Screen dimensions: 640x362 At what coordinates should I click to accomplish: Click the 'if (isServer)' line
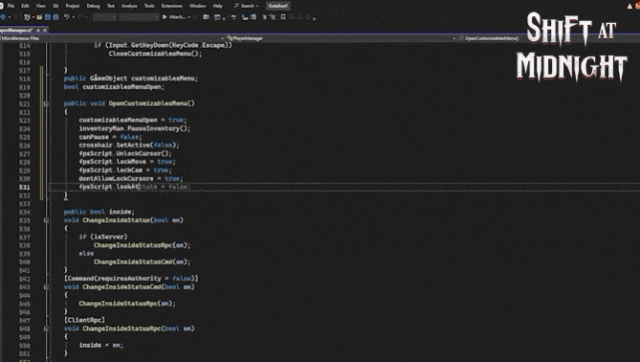103,237
